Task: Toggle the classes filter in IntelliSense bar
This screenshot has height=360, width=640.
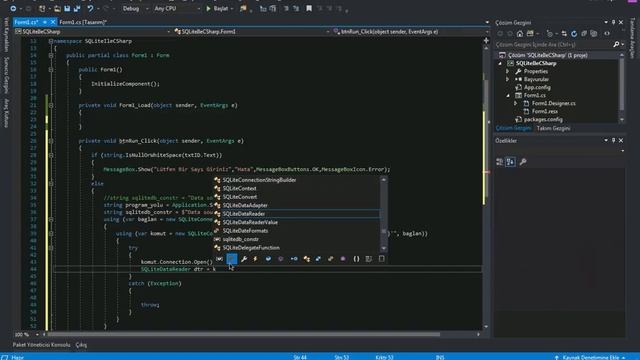Action: tap(307, 259)
